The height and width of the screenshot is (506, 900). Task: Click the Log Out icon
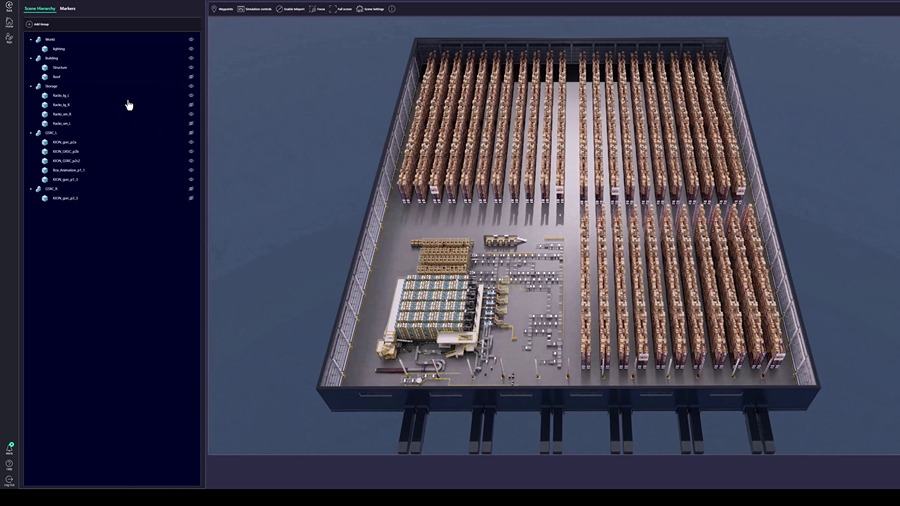(9, 480)
